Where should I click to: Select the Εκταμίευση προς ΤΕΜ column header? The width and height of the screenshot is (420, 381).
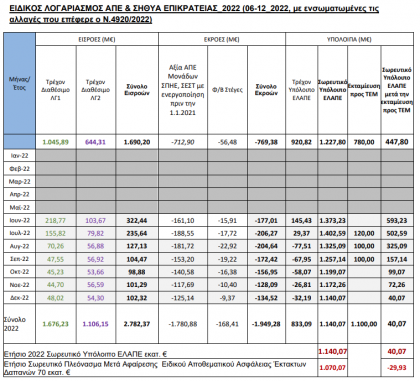pos(364,90)
